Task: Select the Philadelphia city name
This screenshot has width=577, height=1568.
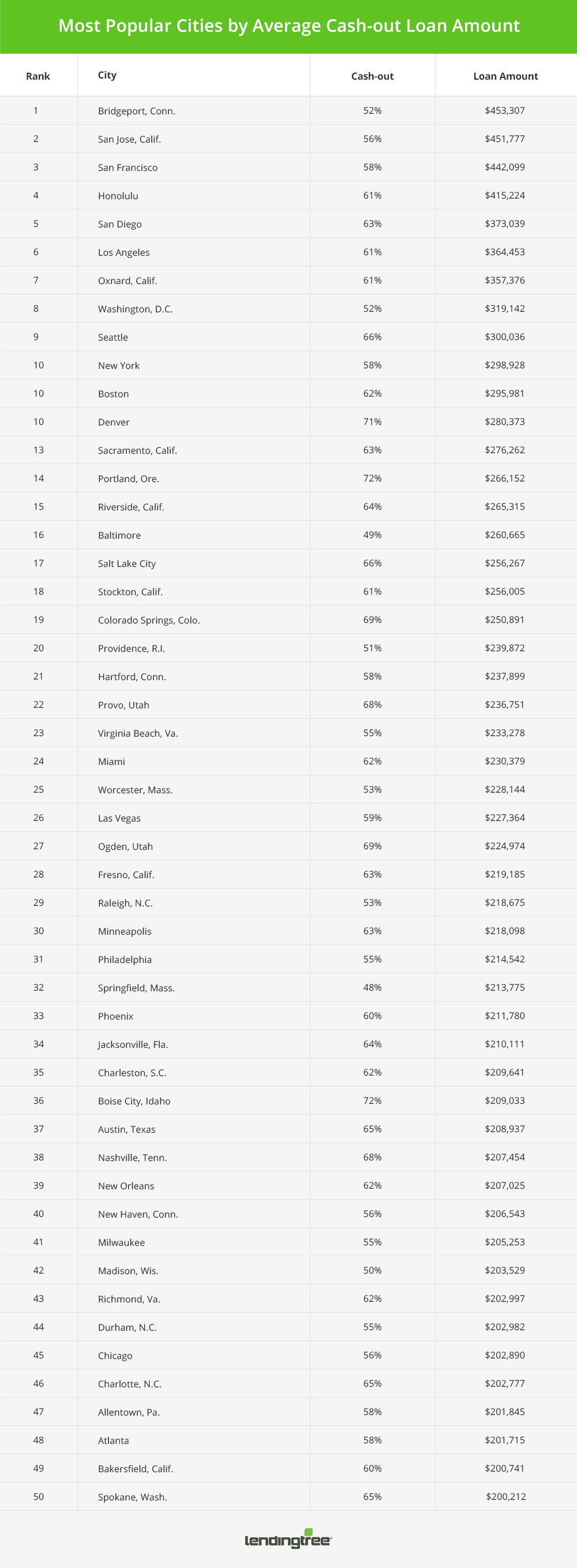Action: coord(125,960)
